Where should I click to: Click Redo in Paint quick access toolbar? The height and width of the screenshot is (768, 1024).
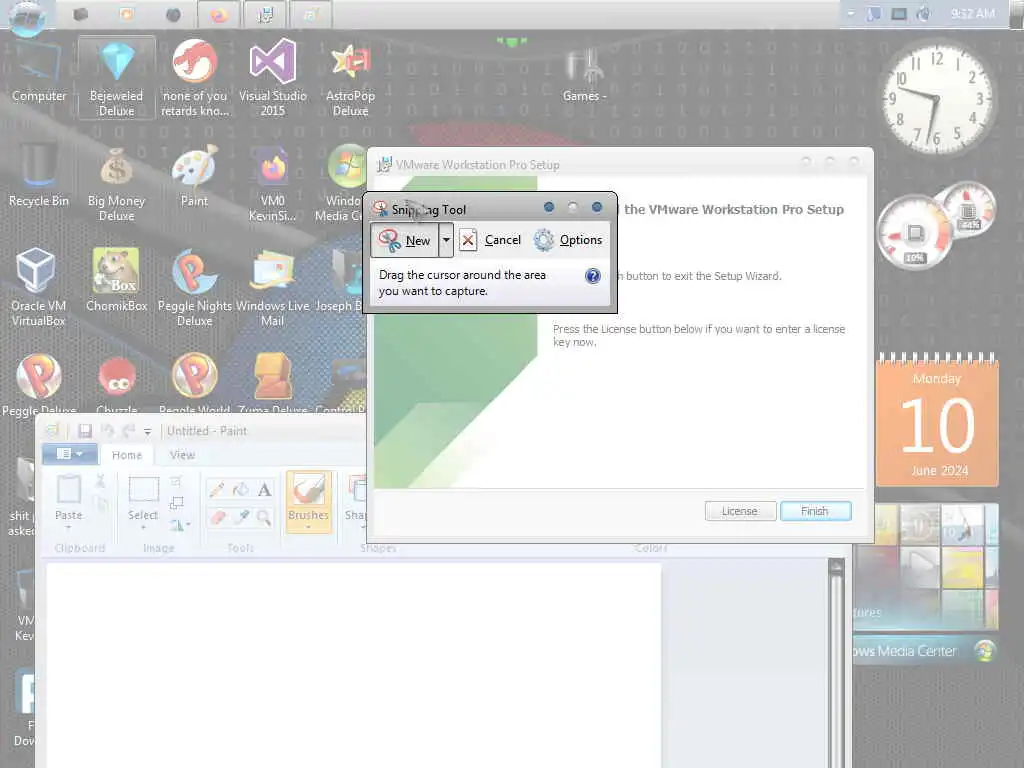[x=129, y=431]
